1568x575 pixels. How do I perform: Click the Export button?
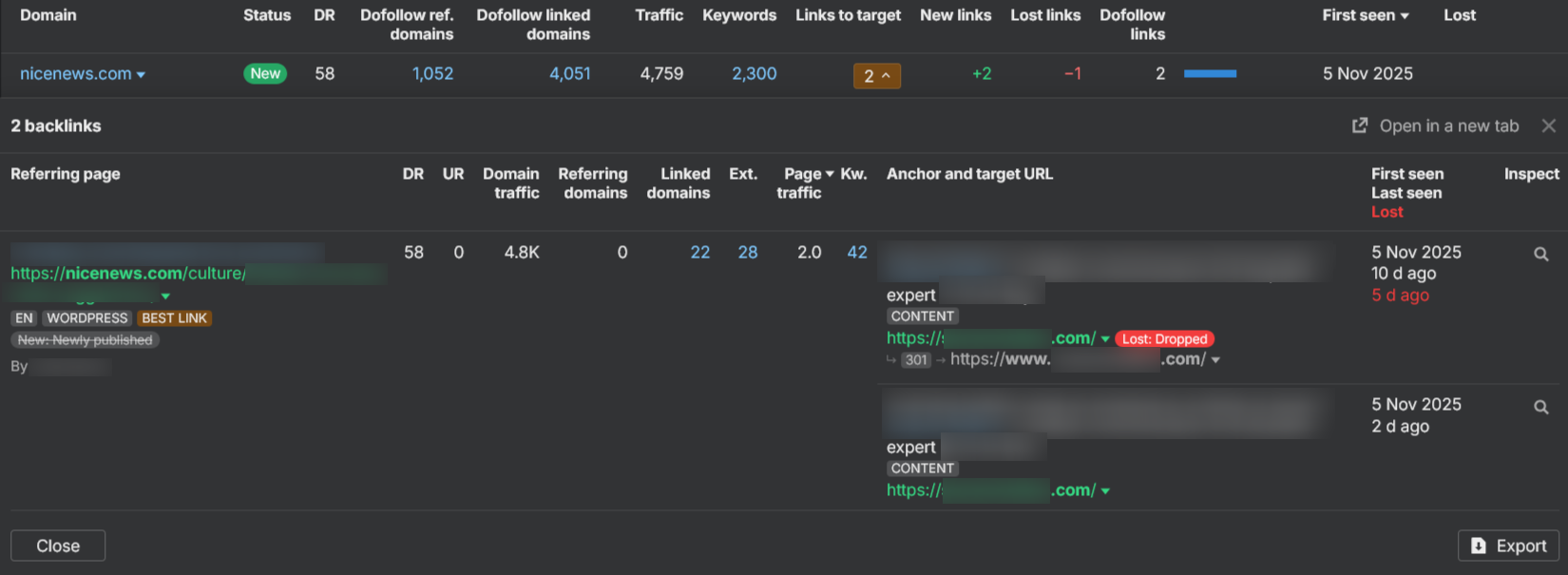coord(1508,546)
